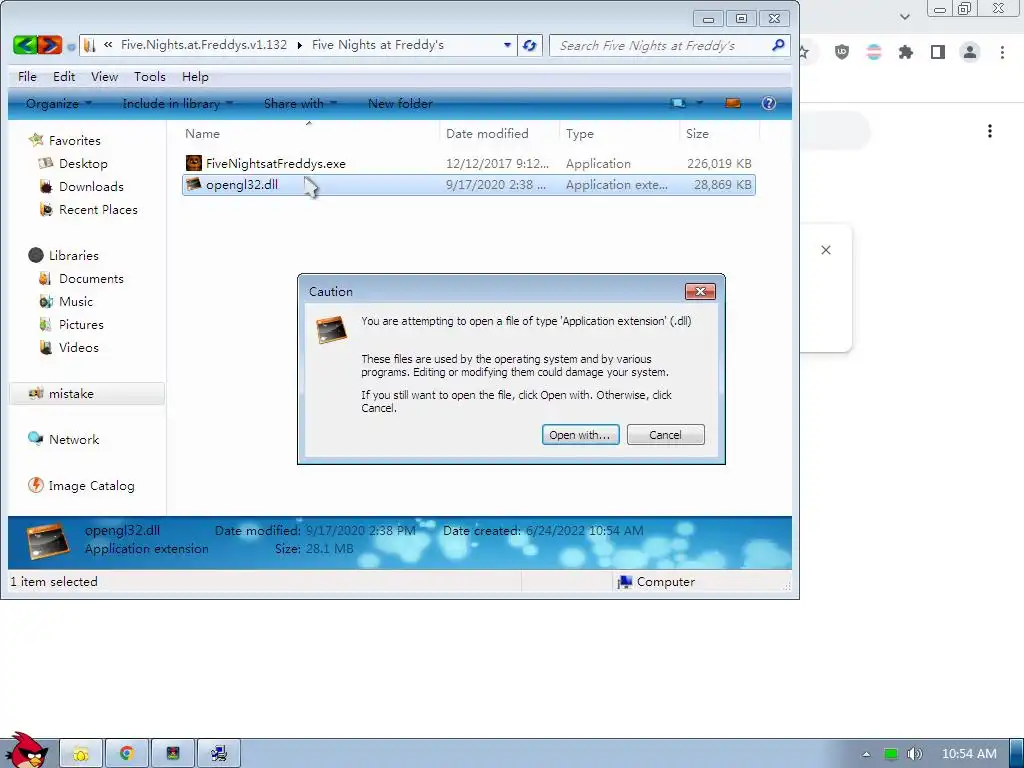Click the search magnifier icon in Explorer
Image resolution: width=1024 pixels, height=768 pixels.
777,45
